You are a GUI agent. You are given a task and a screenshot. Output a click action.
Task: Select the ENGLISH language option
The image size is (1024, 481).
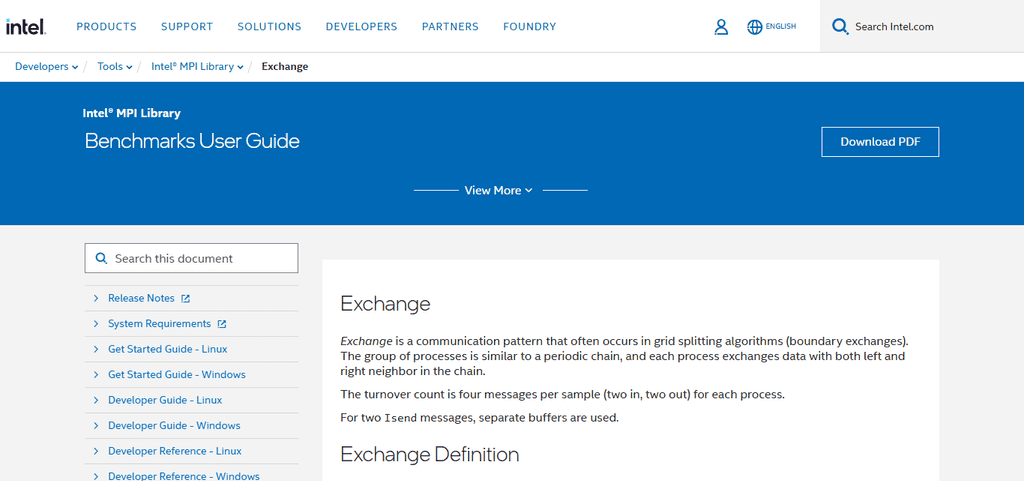[x=780, y=27]
